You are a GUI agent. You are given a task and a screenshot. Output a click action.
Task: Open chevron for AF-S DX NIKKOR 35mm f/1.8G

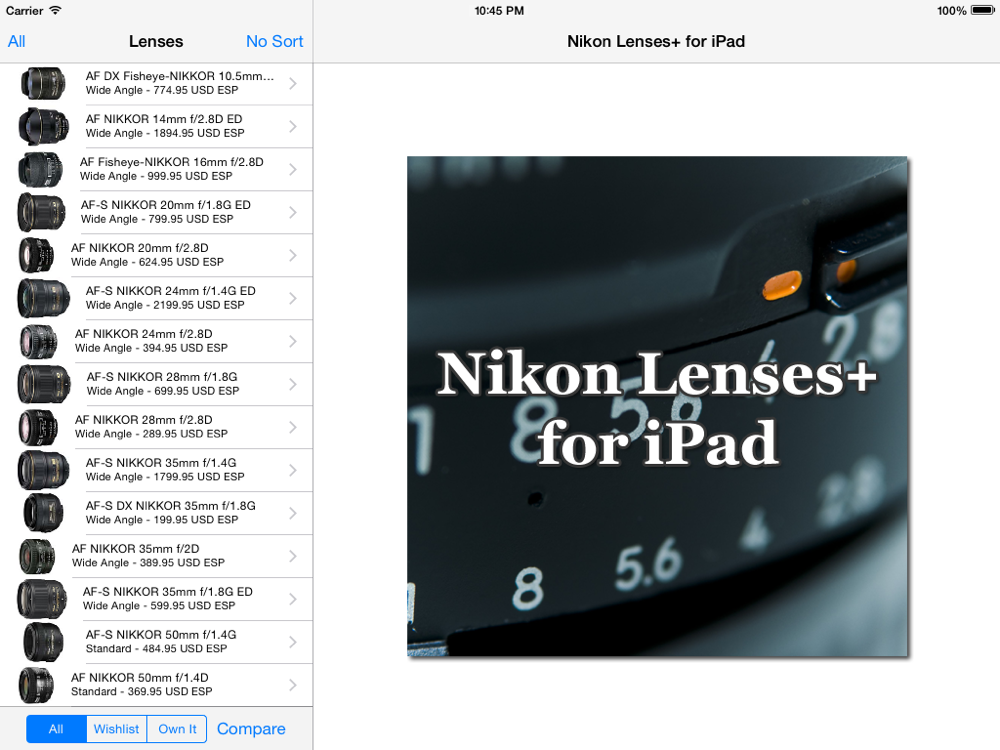293,513
